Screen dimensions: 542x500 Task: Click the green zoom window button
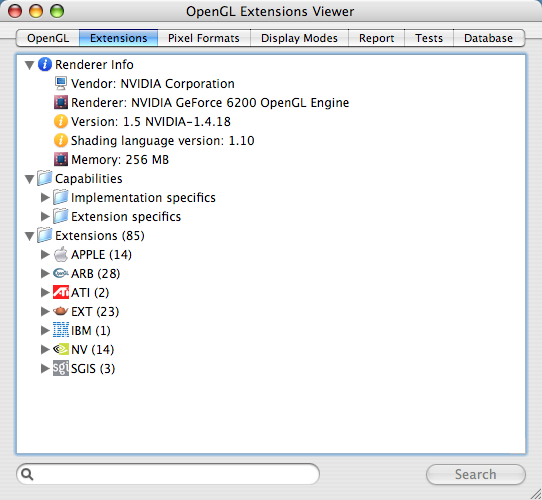click(x=57, y=11)
